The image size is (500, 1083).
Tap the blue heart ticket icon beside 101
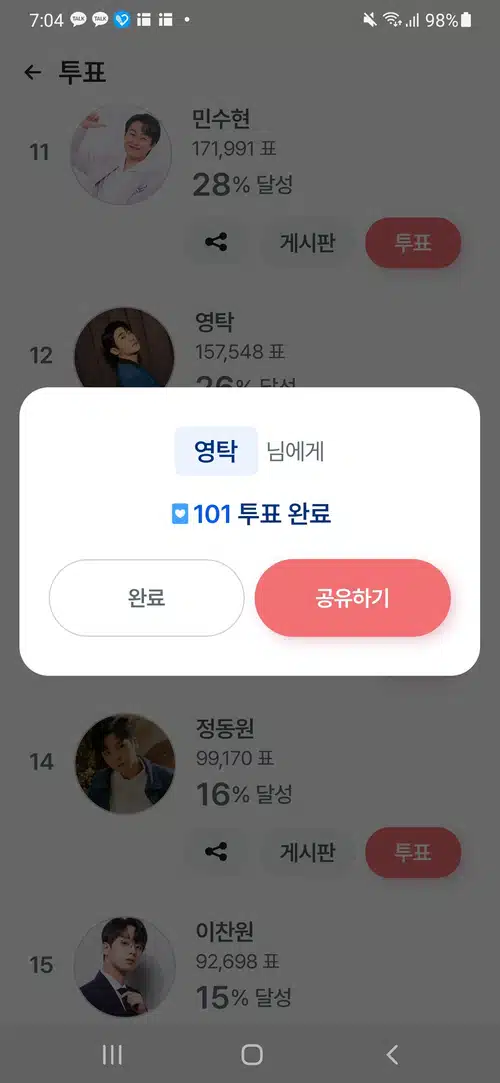click(180, 515)
